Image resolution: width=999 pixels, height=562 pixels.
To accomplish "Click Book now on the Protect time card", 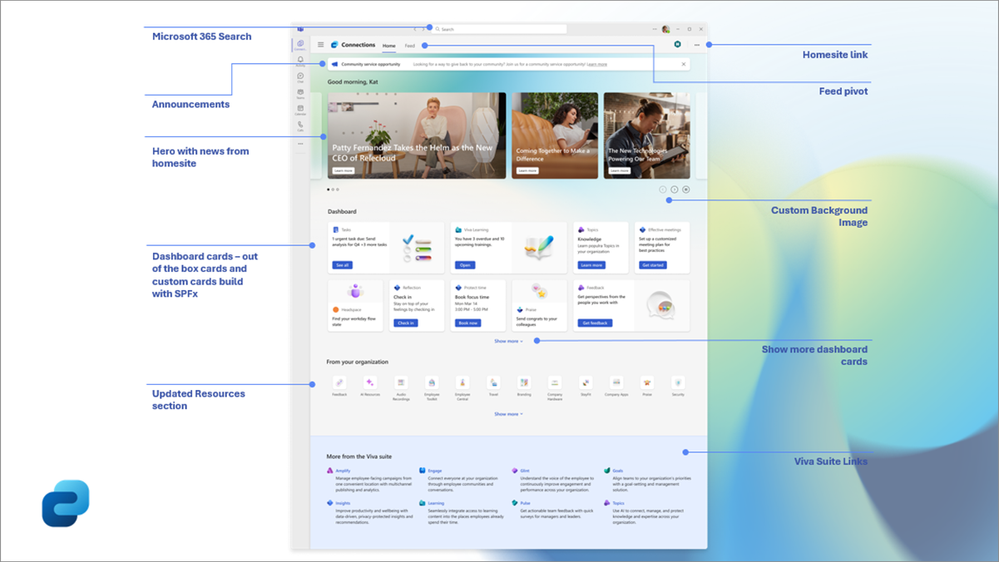I will pyautogui.click(x=468, y=323).
